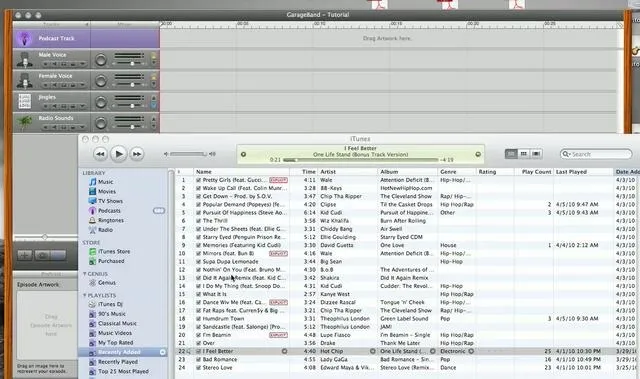Click the I Feel Better playback progress bar

pos(361,160)
